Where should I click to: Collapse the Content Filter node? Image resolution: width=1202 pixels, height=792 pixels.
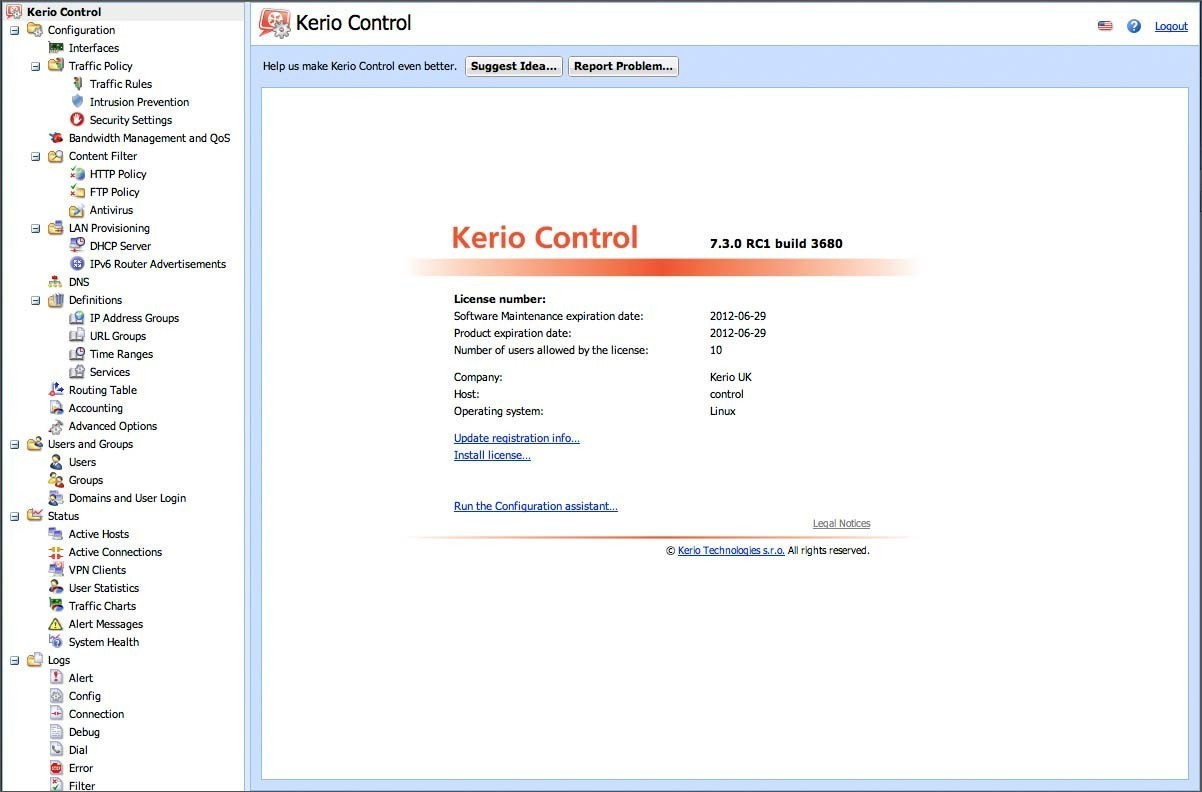pos(35,156)
